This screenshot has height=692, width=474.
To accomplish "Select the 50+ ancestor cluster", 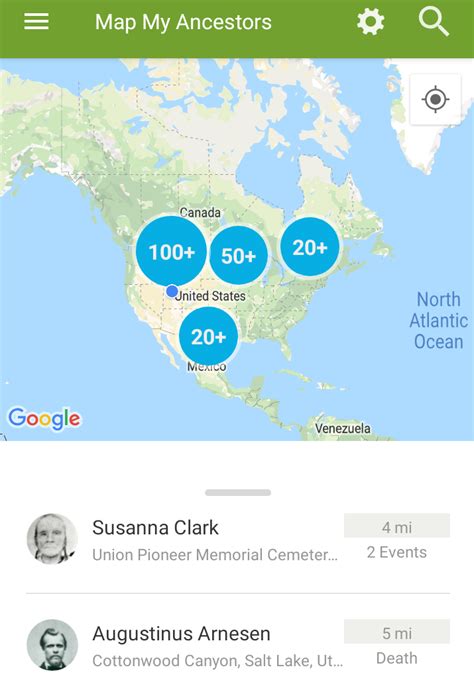I will 238,255.
